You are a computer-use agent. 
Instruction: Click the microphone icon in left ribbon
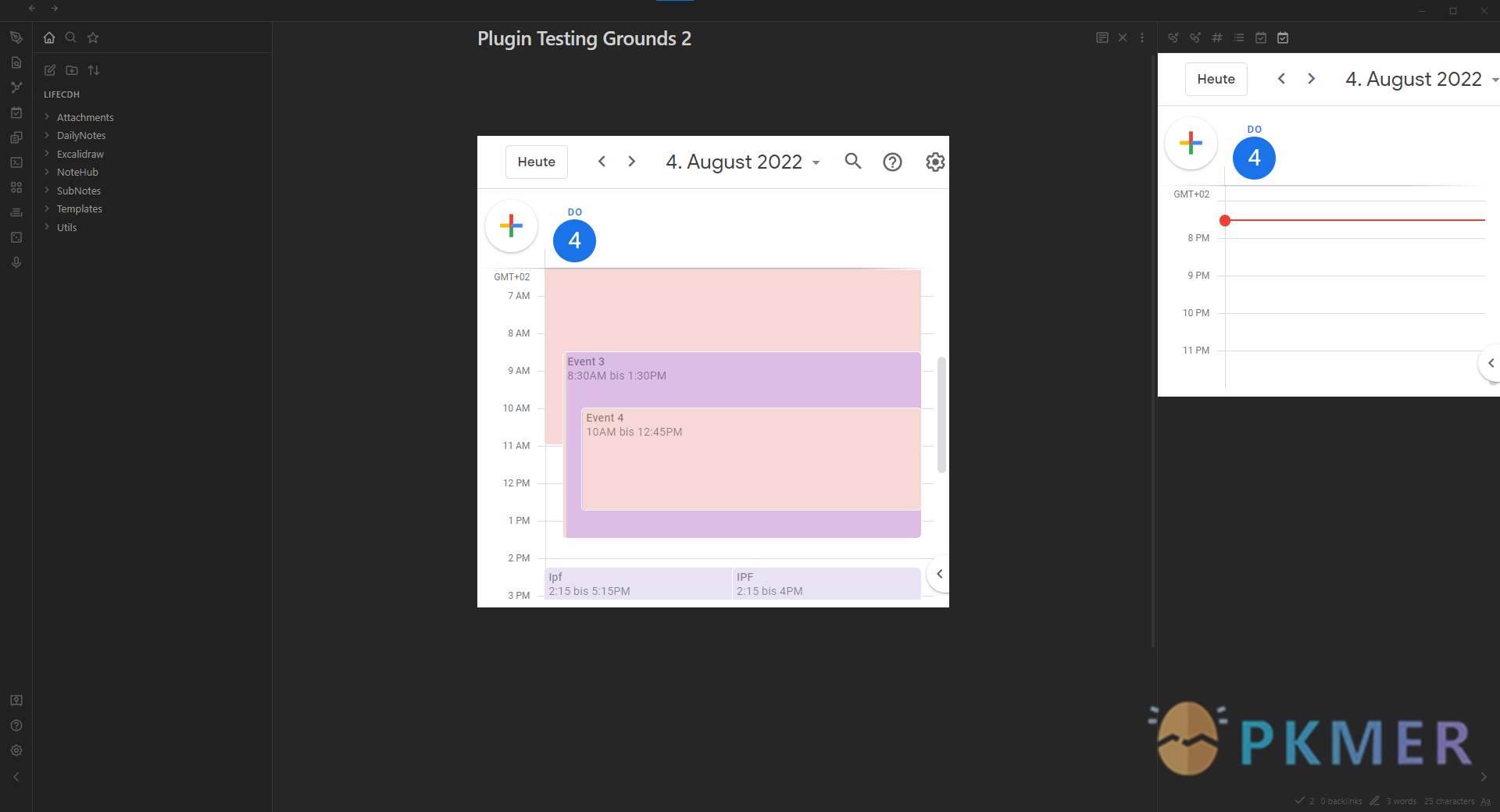[16, 262]
